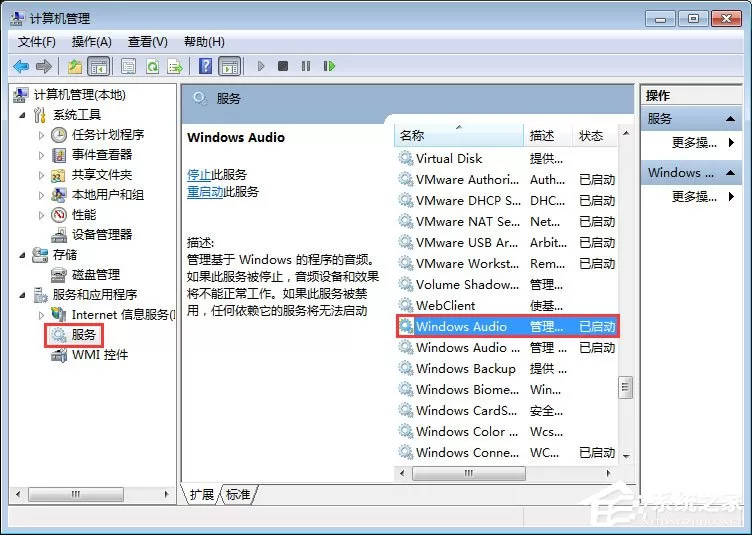The width and height of the screenshot is (752, 535).
Task: Open the 帮助(H) menu
Action: (204, 42)
